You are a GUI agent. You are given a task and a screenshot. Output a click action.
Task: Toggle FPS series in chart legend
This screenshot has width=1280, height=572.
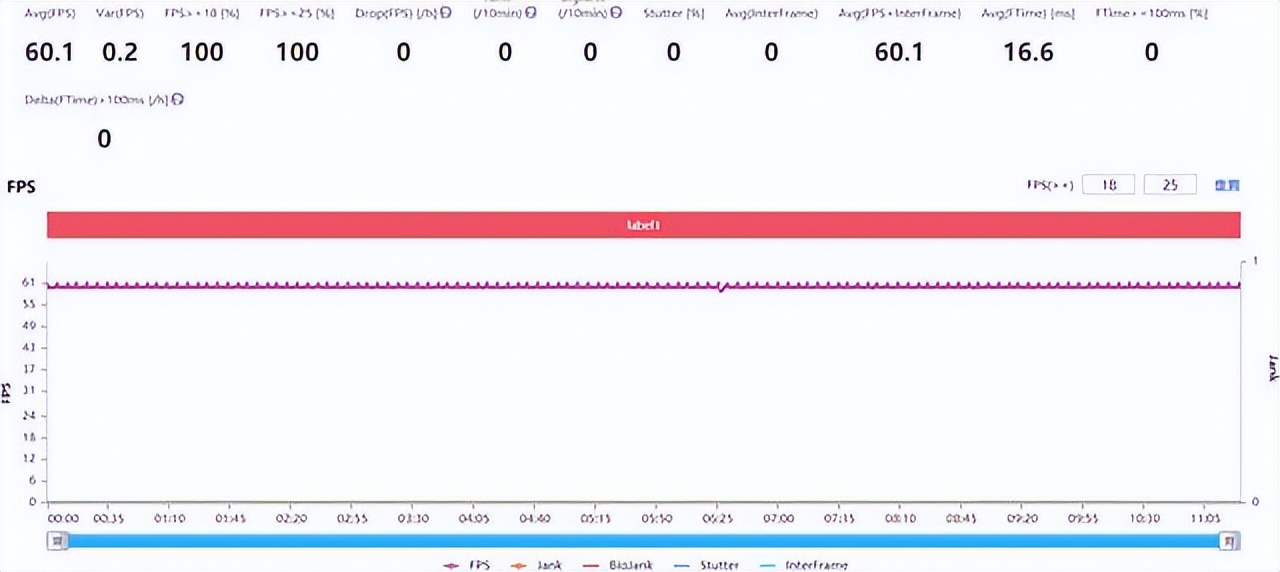click(x=465, y=565)
